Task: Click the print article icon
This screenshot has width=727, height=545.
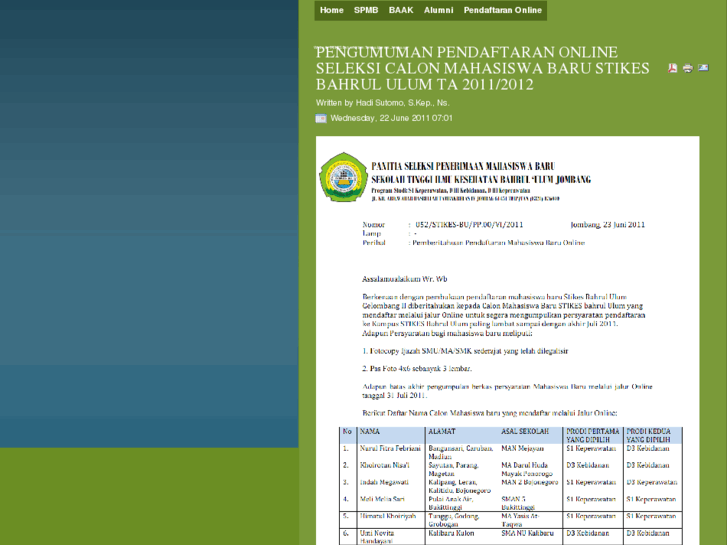Action: pyautogui.click(x=688, y=68)
